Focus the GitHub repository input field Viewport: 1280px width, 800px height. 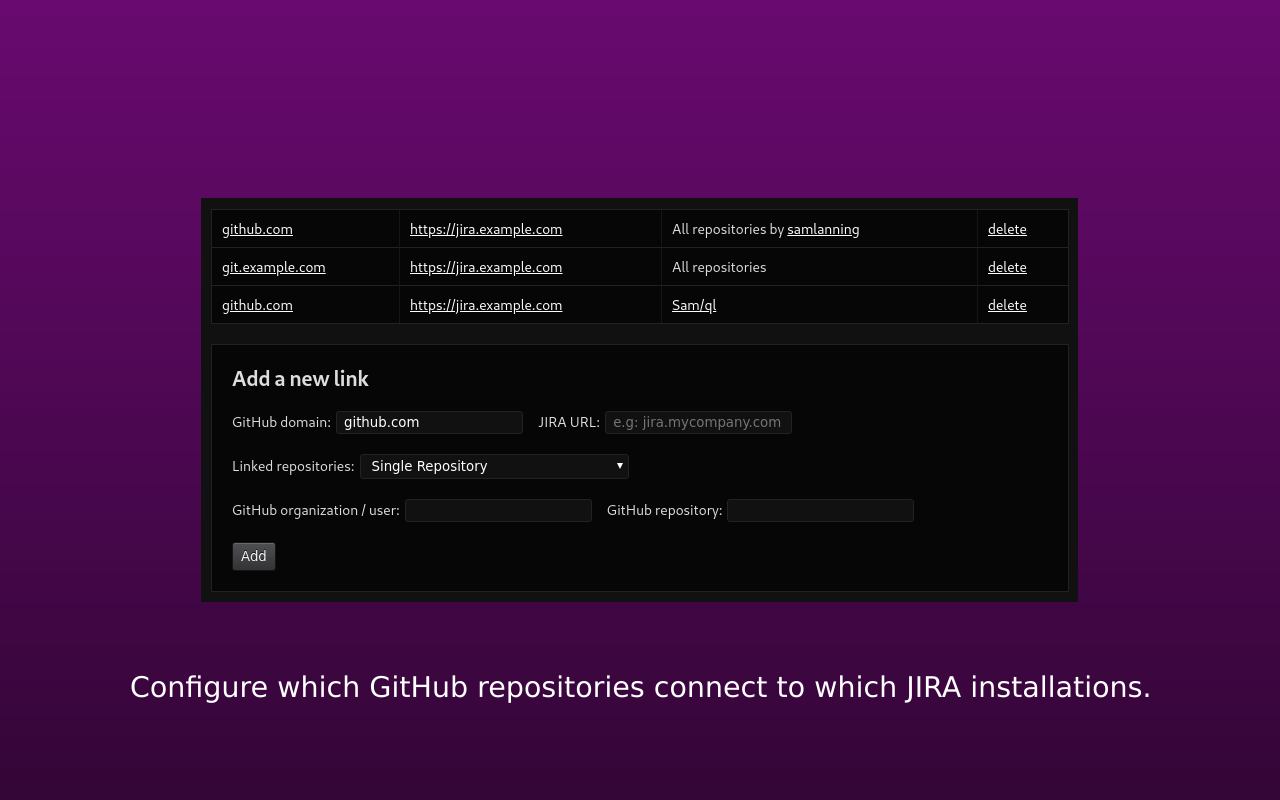pyautogui.click(x=820, y=510)
